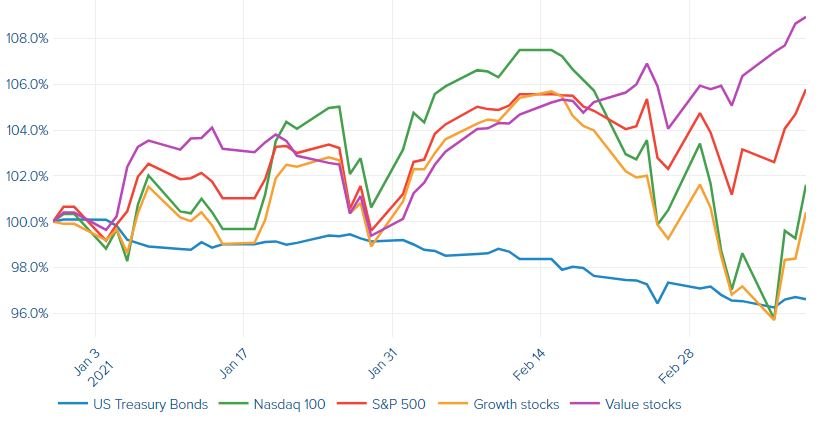Toggle the US Treasury Bonds legend label
The height and width of the screenshot is (423, 820).
click(x=148, y=405)
